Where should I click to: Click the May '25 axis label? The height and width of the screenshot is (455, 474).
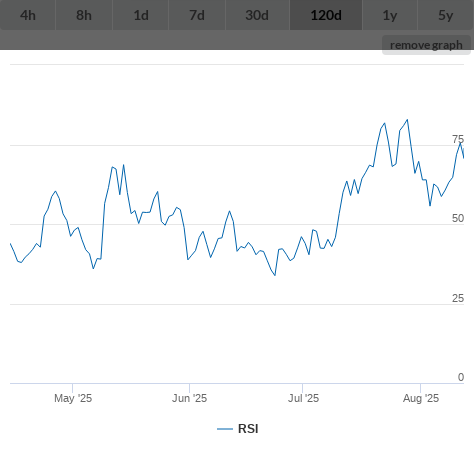pos(73,398)
